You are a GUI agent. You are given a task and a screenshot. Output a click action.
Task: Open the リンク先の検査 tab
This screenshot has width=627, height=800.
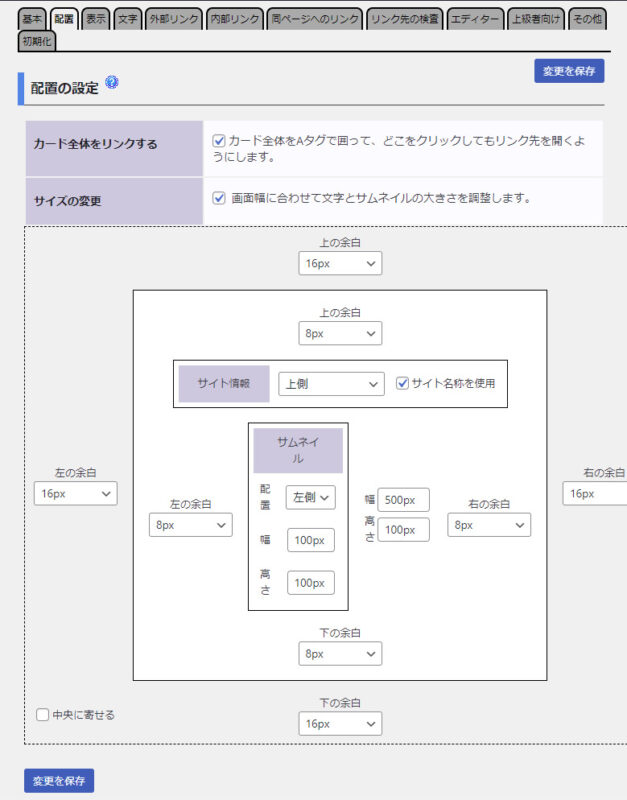click(405, 19)
